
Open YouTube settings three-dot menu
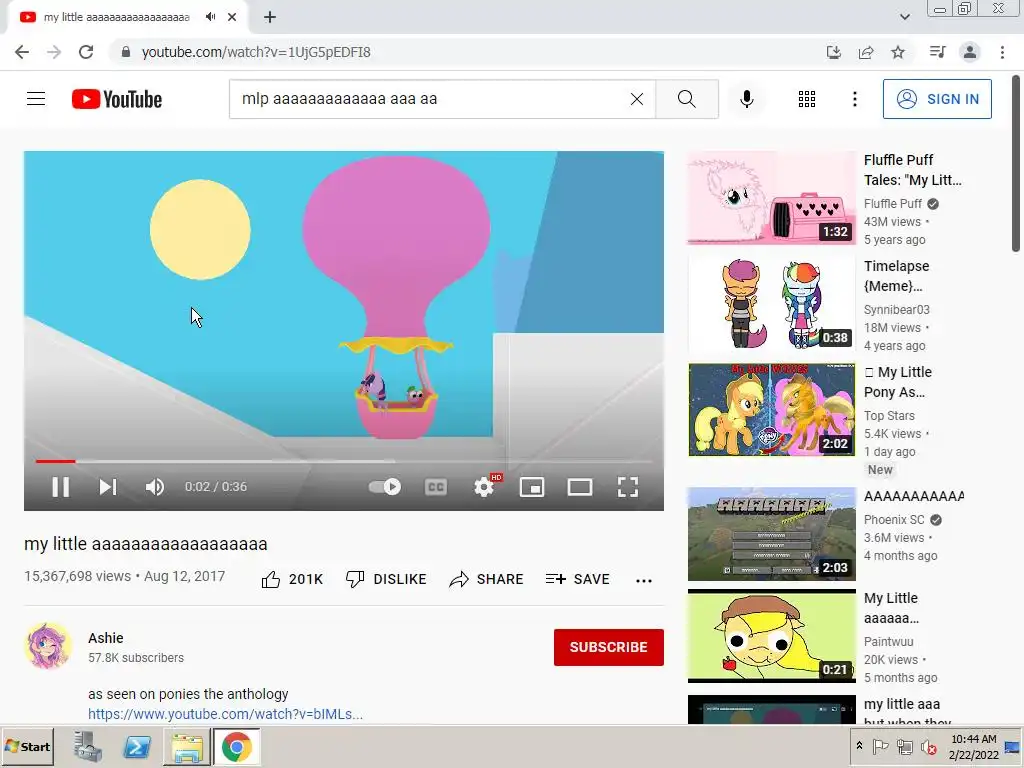pos(854,99)
